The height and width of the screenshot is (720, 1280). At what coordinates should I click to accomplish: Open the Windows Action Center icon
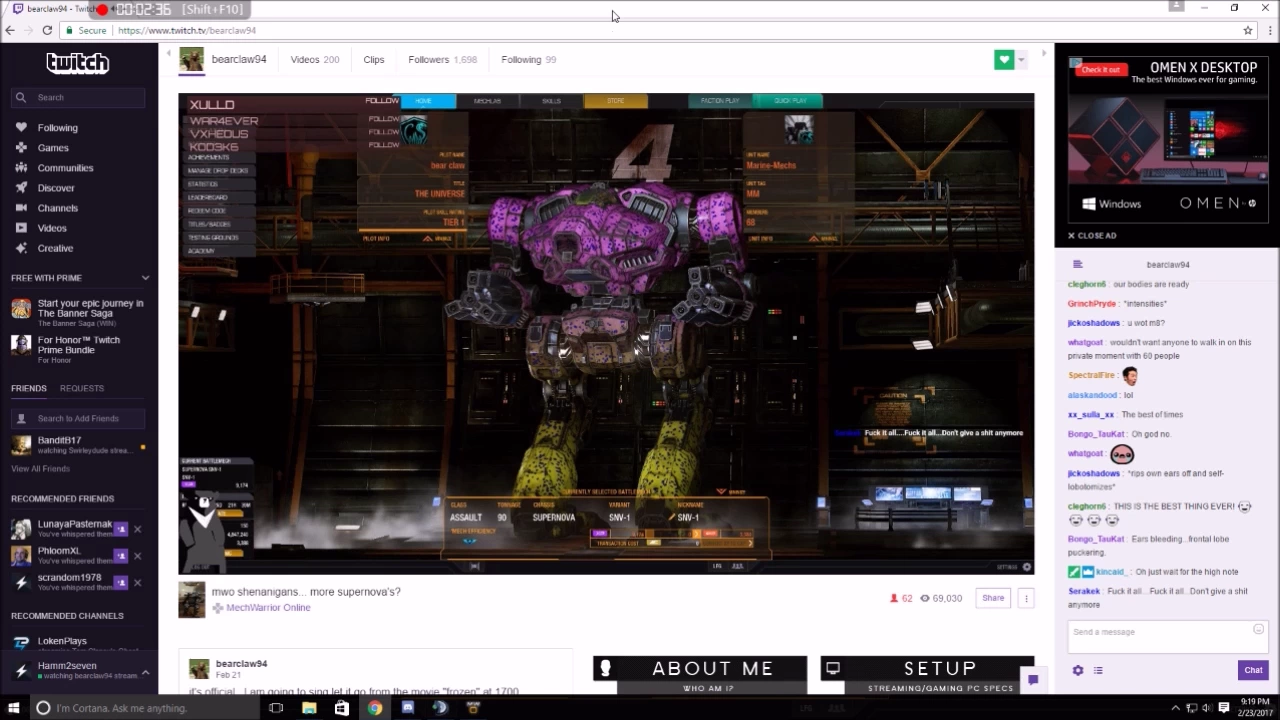(1224, 708)
